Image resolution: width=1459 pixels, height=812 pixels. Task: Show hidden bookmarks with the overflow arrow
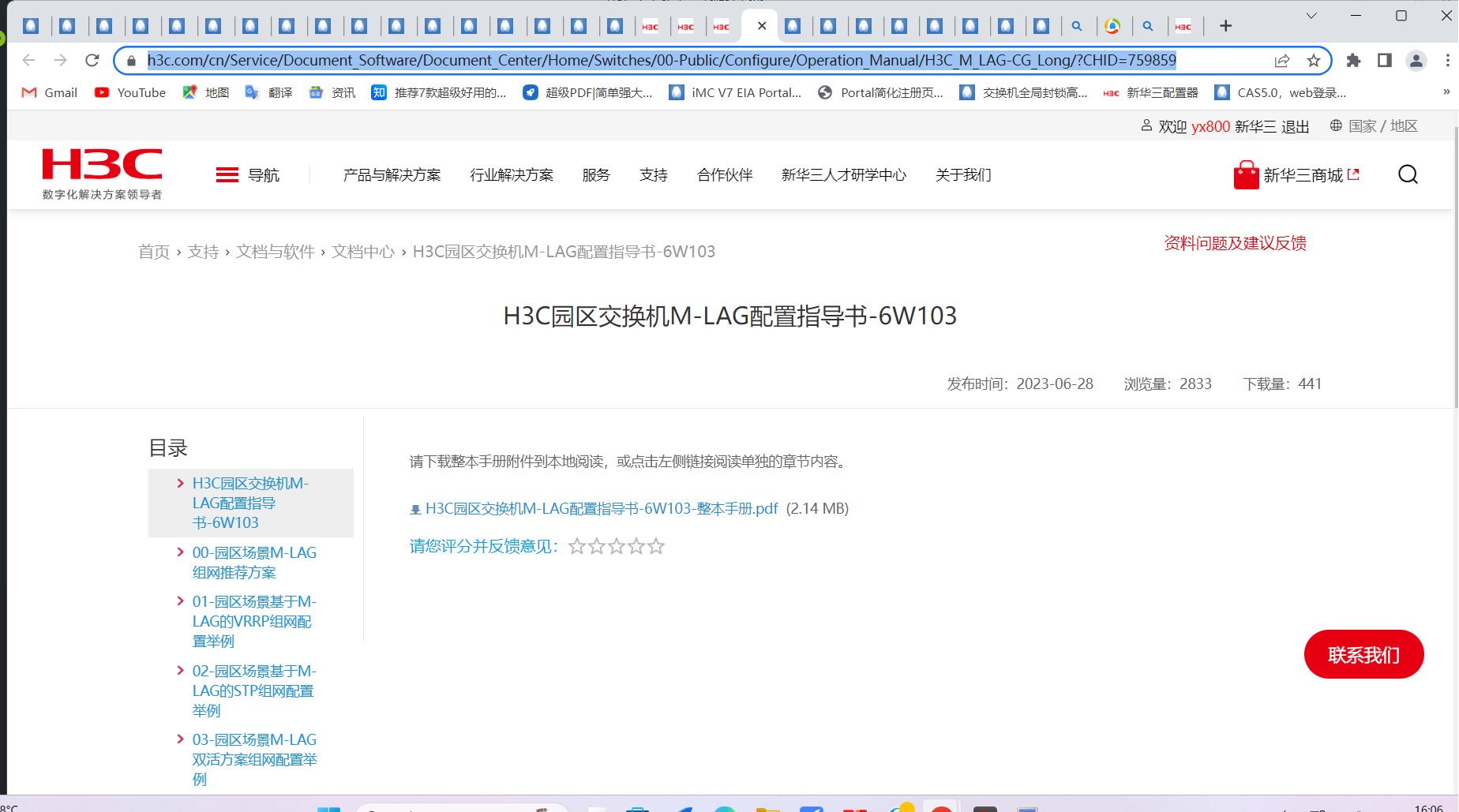click(1446, 92)
